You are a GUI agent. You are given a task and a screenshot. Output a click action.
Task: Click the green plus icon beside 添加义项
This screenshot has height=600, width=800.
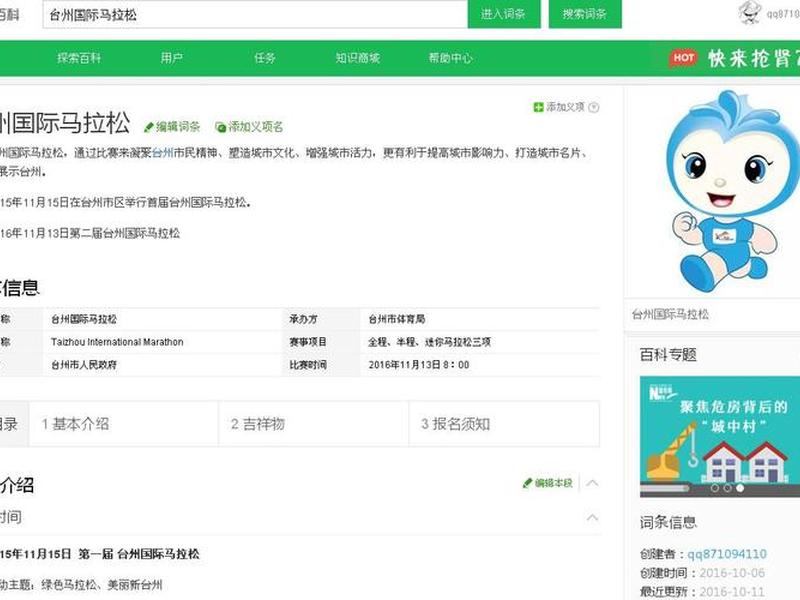(x=538, y=107)
